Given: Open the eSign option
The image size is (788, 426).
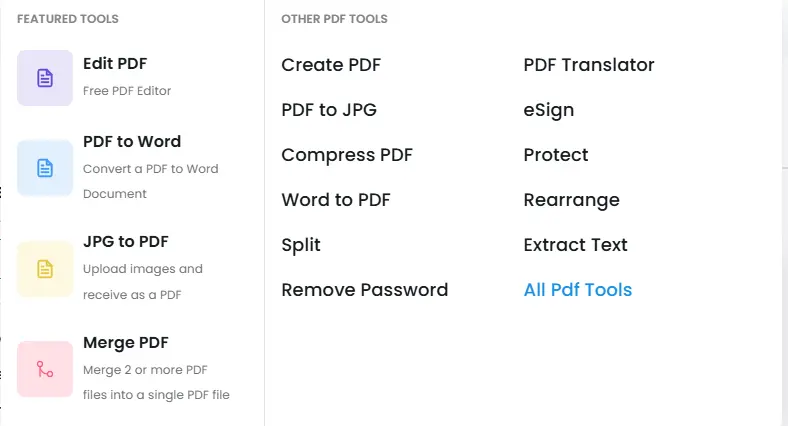Looking at the screenshot, I should point(549,110).
